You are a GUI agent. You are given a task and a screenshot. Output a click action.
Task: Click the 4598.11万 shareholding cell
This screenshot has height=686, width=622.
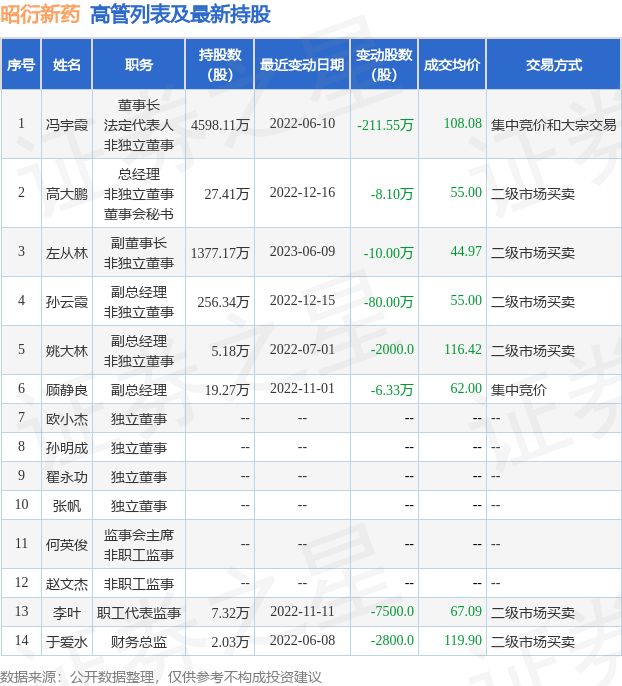[x=220, y=125]
